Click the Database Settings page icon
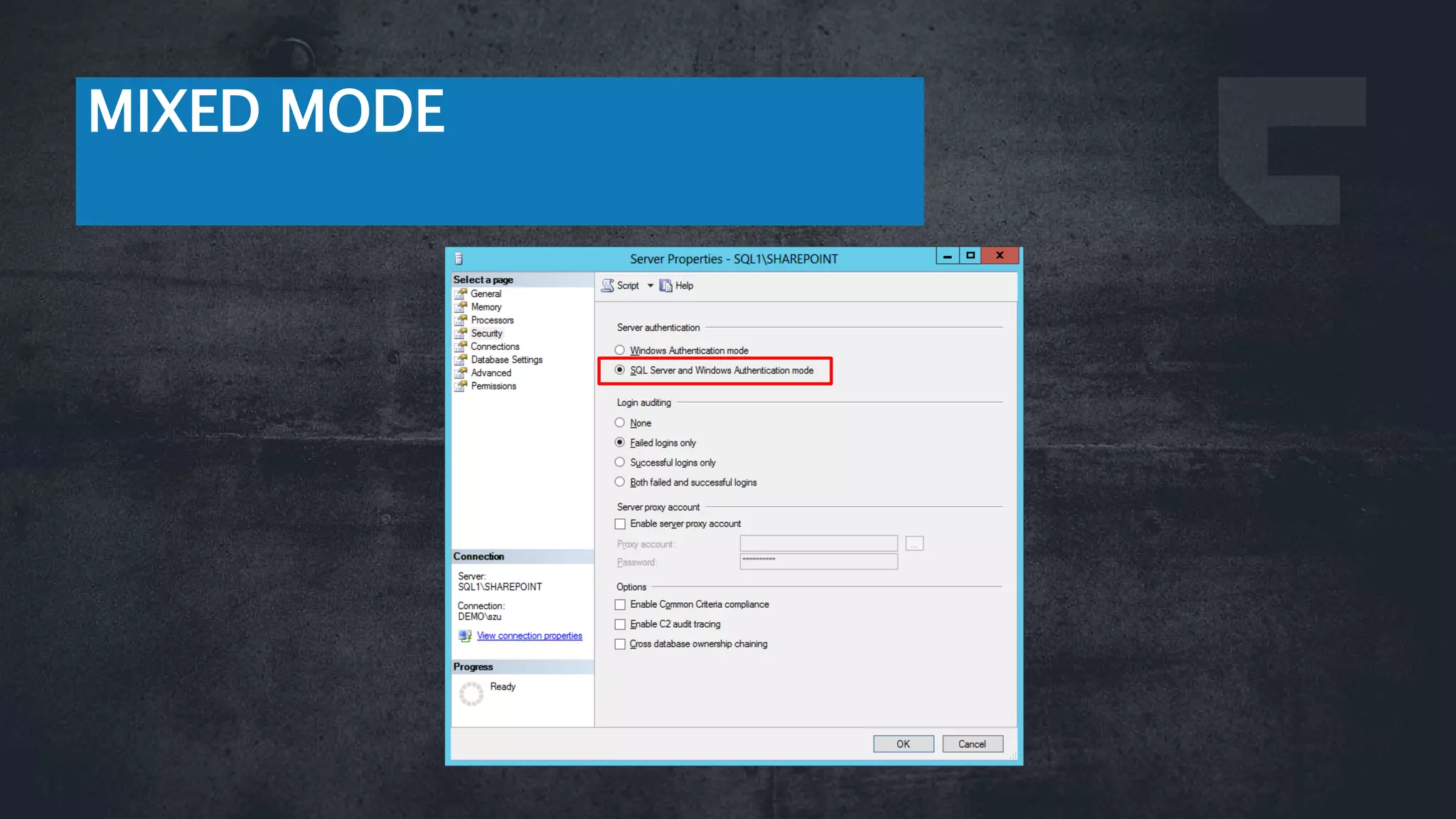This screenshot has height=819, width=1456. click(461, 360)
